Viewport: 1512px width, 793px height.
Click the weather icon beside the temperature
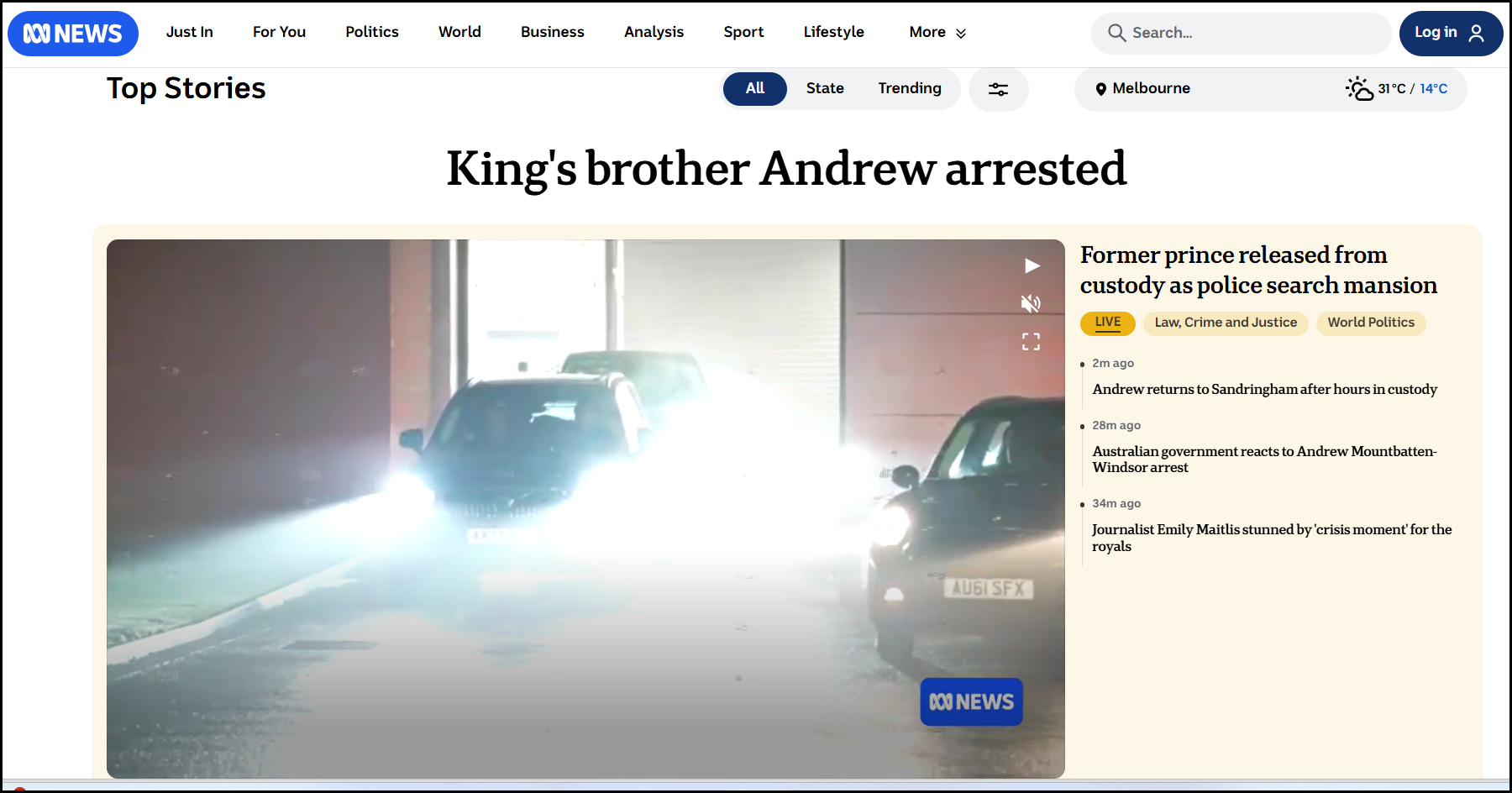click(x=1358, y=88)
